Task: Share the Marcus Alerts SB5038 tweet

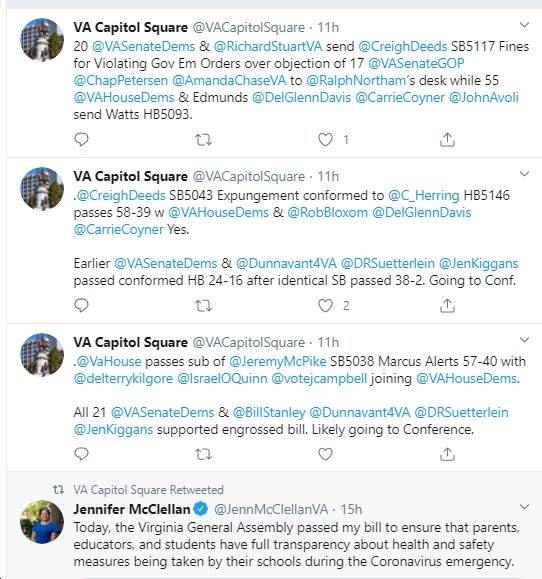Action: pos(447,454)
